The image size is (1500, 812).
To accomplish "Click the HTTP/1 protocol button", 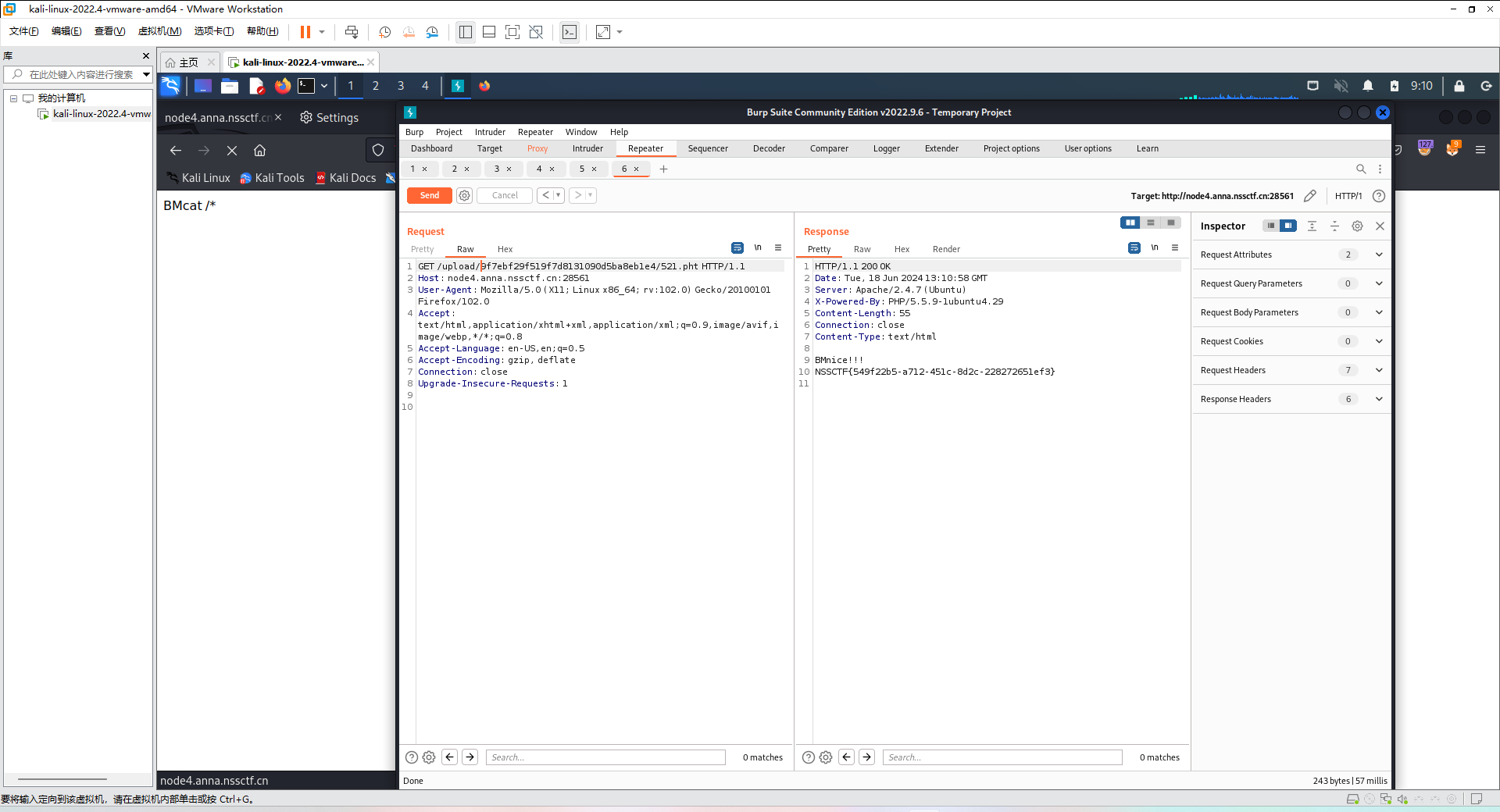I will point(1348,196).
